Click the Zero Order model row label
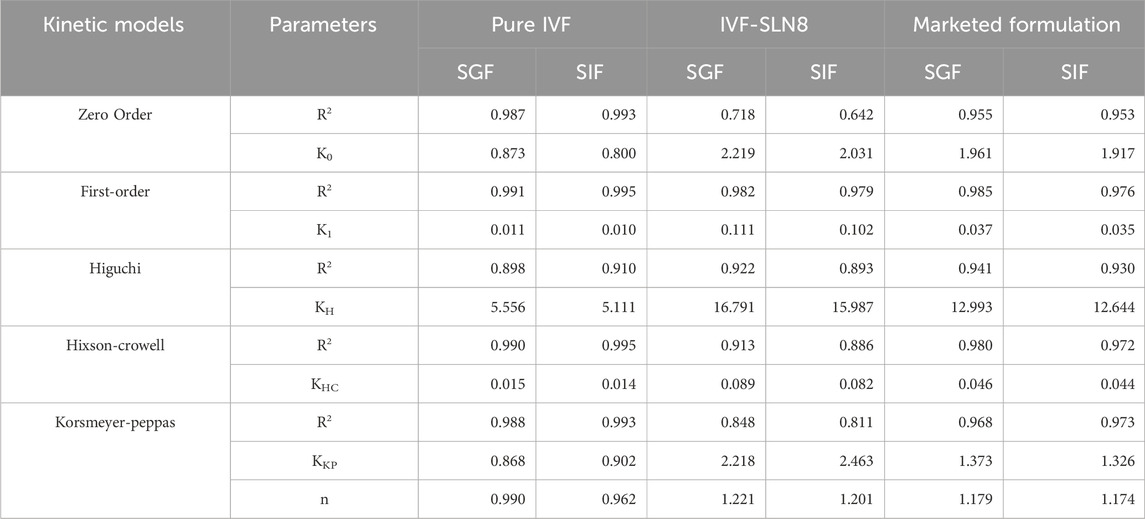Image resolution: width=1145 pixels, height=519 pixels. [x=115, y=115]
